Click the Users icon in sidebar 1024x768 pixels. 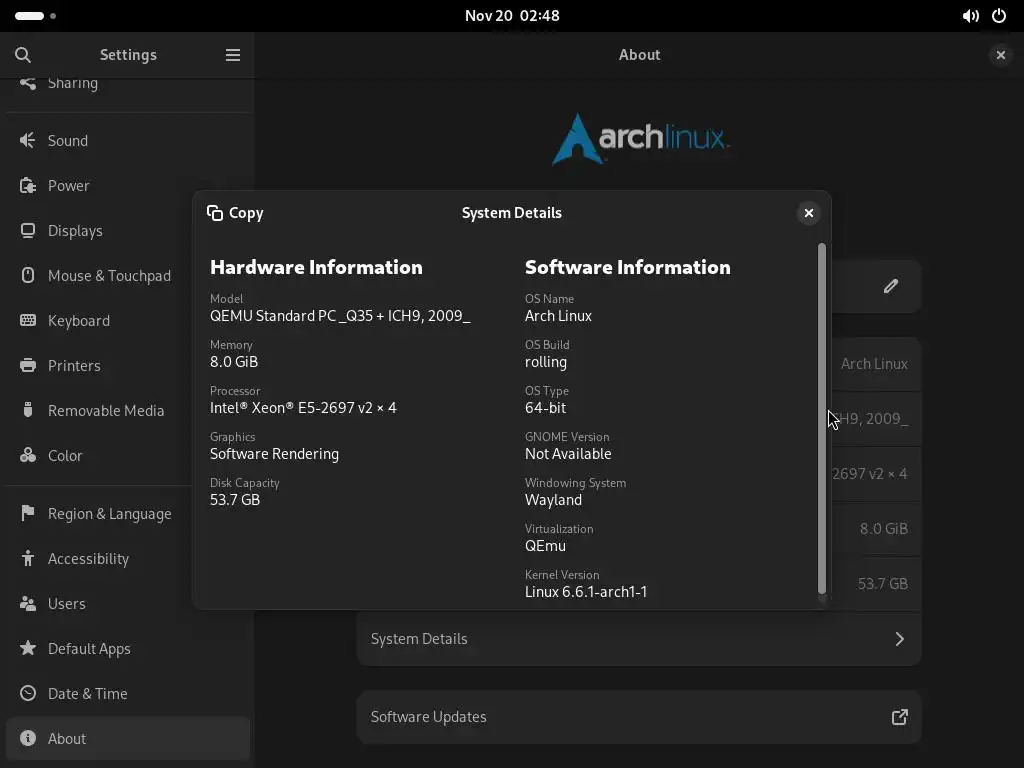coord(27,603)
